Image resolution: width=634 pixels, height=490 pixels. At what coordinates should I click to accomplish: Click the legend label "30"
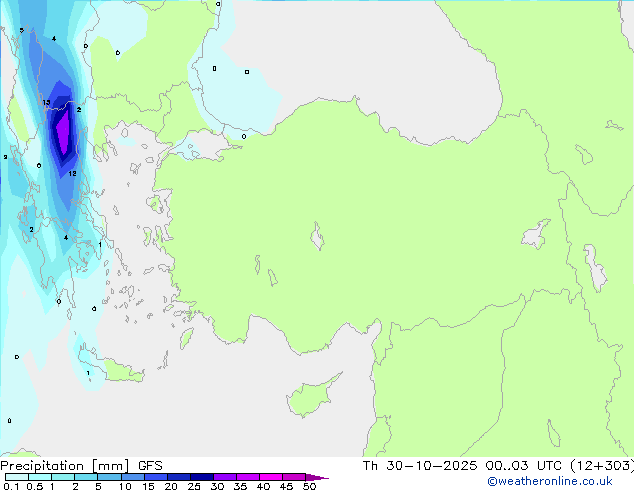point(217,486)
